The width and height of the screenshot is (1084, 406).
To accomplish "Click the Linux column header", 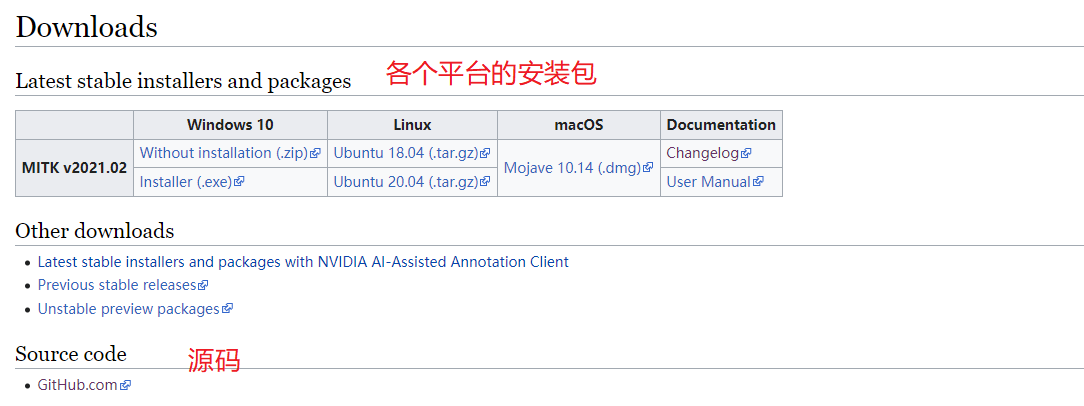I will click(x=413, y=125).
